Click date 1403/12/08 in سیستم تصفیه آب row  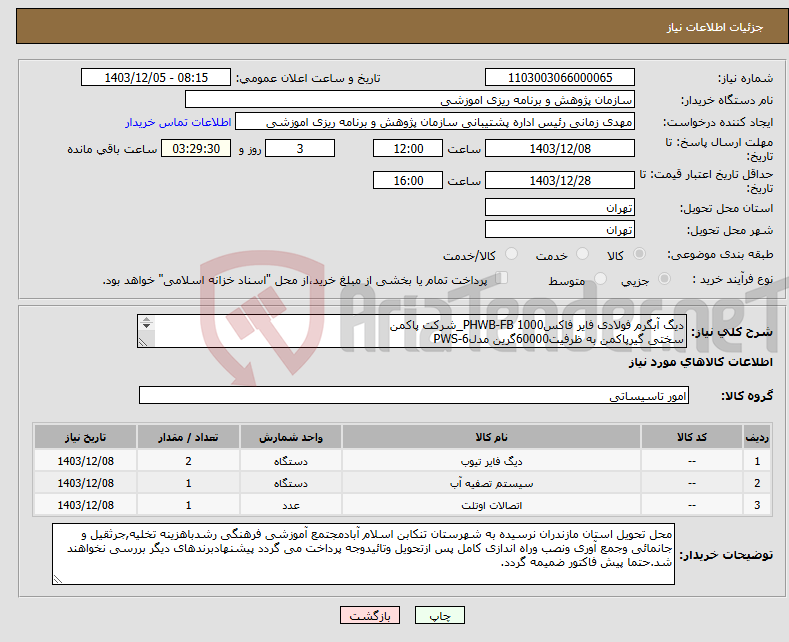pyautogui.click(x=86, y=484)
